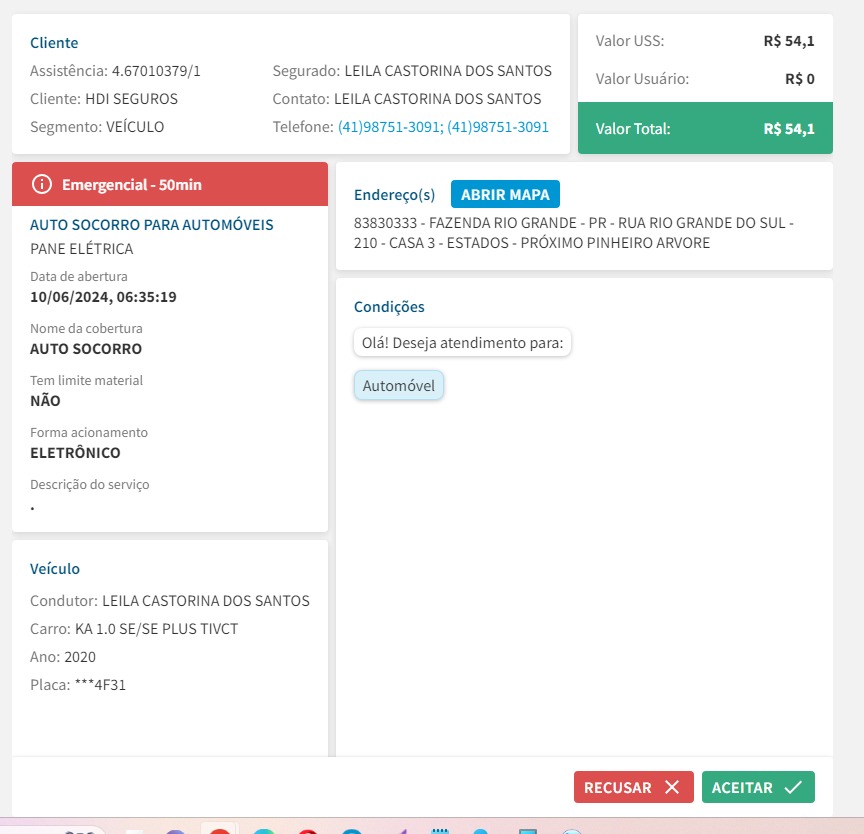Click the Veículo section heading
Image resolution: width=864 pixels, height=834 pixels.
[55, 569]
